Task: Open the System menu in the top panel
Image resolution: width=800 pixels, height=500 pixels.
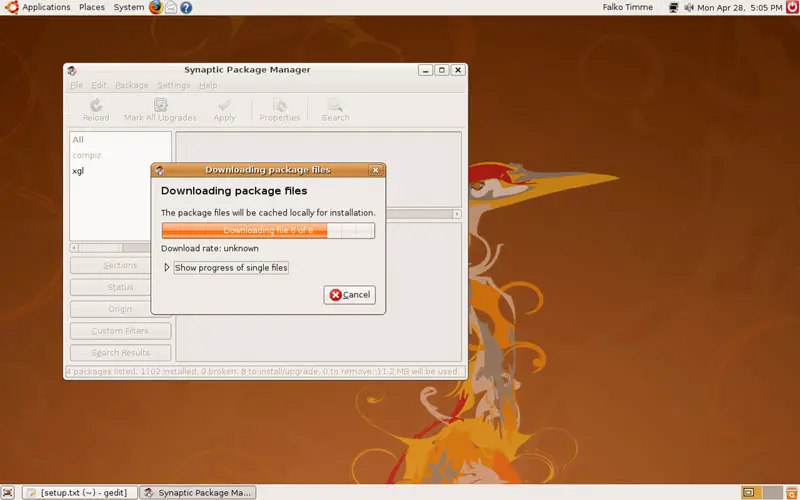Action: click(x=129, y=7)
